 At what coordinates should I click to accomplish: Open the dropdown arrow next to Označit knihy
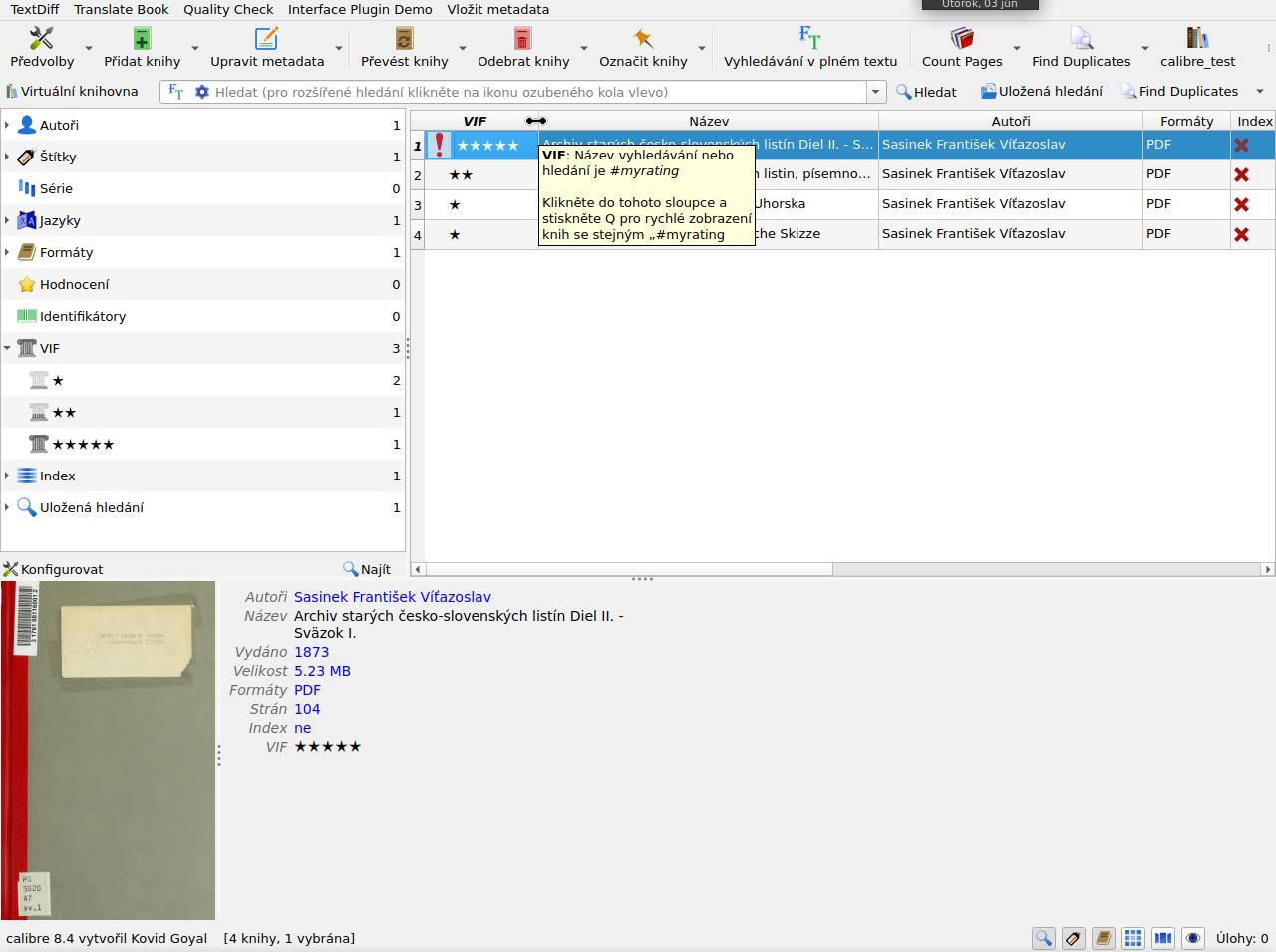[x=701, y=48]
